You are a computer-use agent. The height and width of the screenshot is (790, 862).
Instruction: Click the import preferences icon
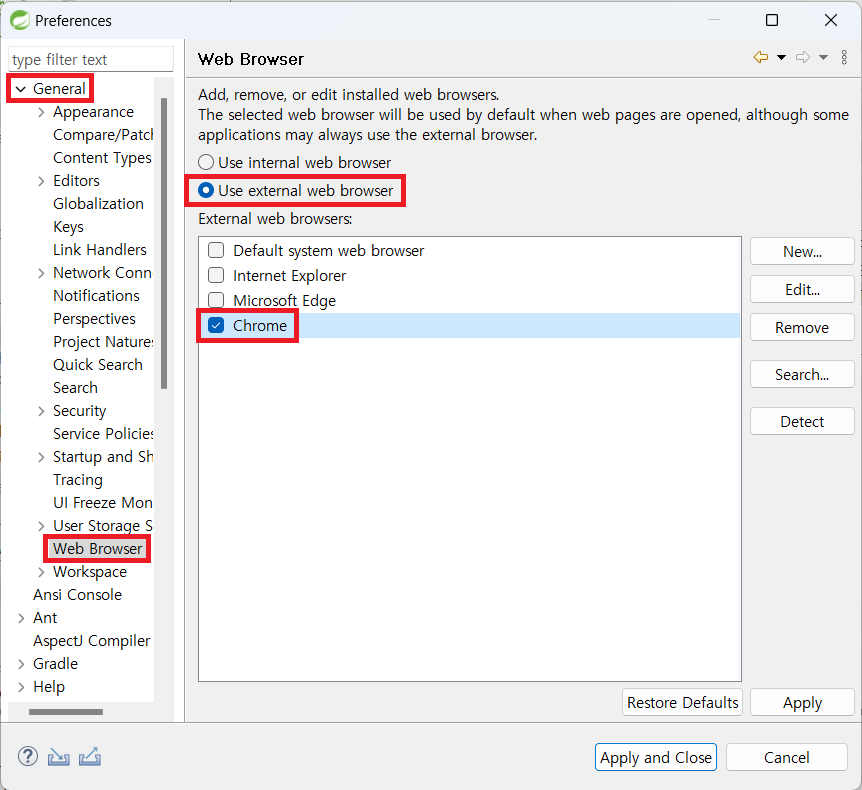[58, 757]
